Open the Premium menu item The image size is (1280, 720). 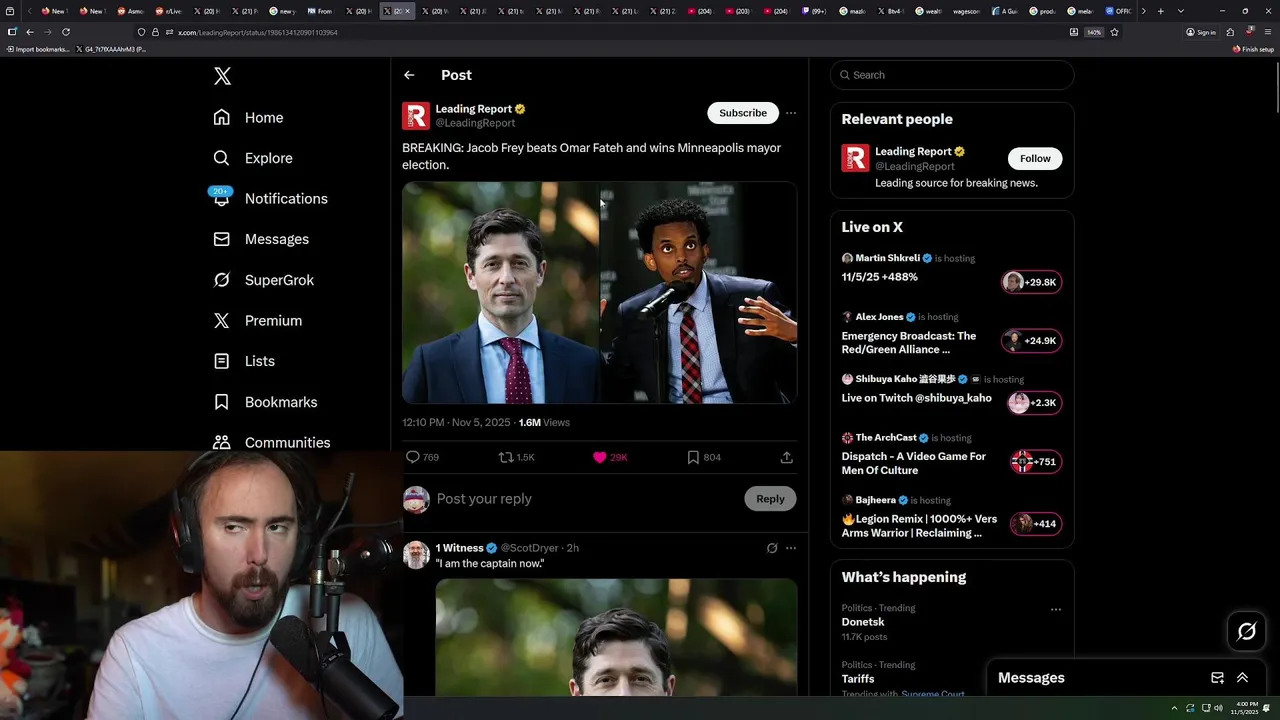coord(257,321)
